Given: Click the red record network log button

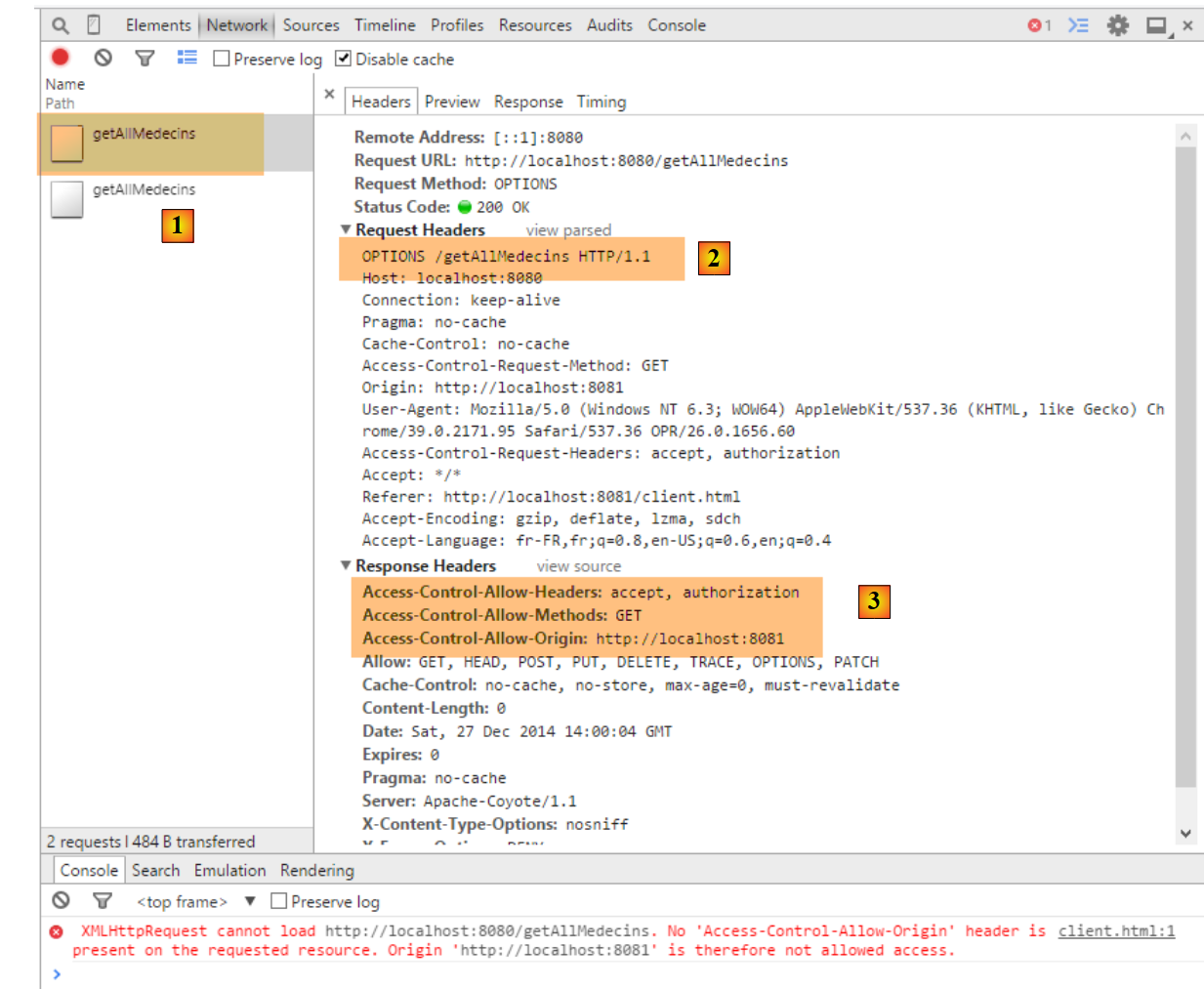Looking at the screenshot, I should [x=61, y=59].
